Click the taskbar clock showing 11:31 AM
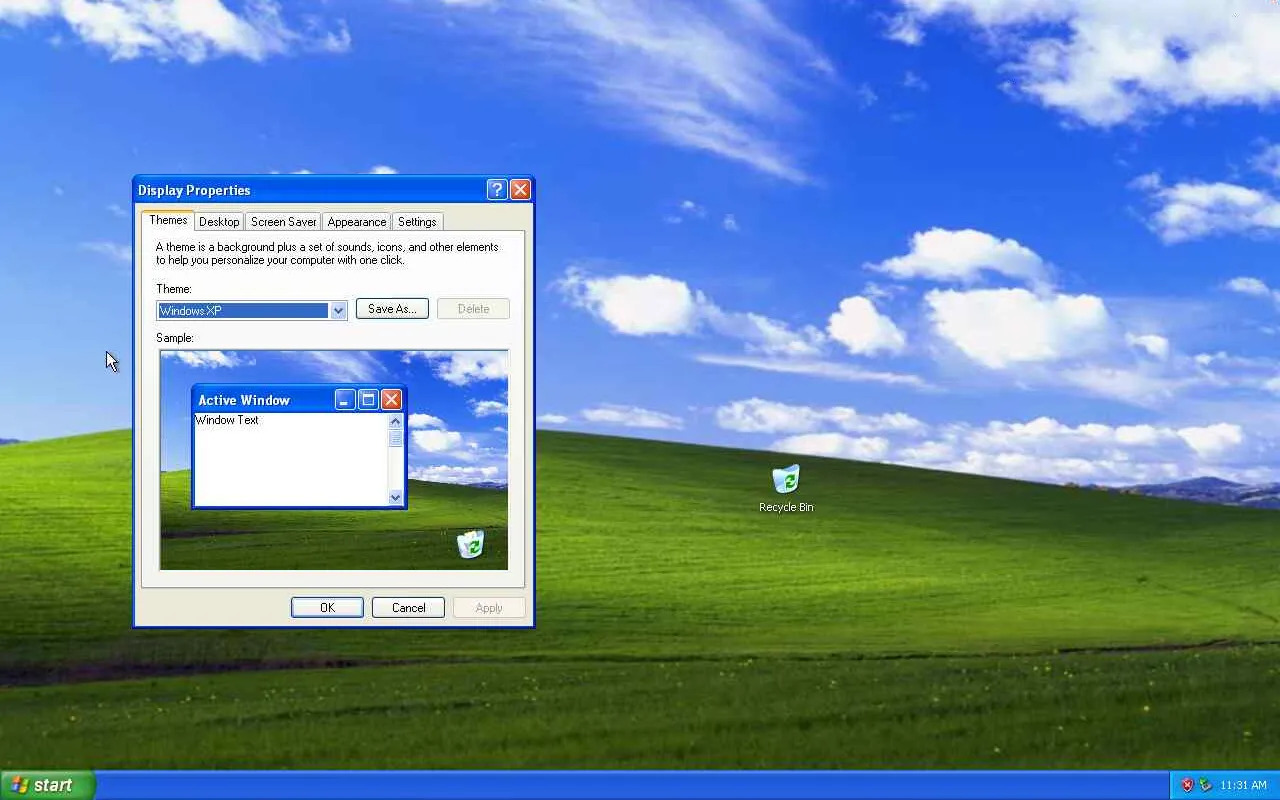 point(1244,785)
